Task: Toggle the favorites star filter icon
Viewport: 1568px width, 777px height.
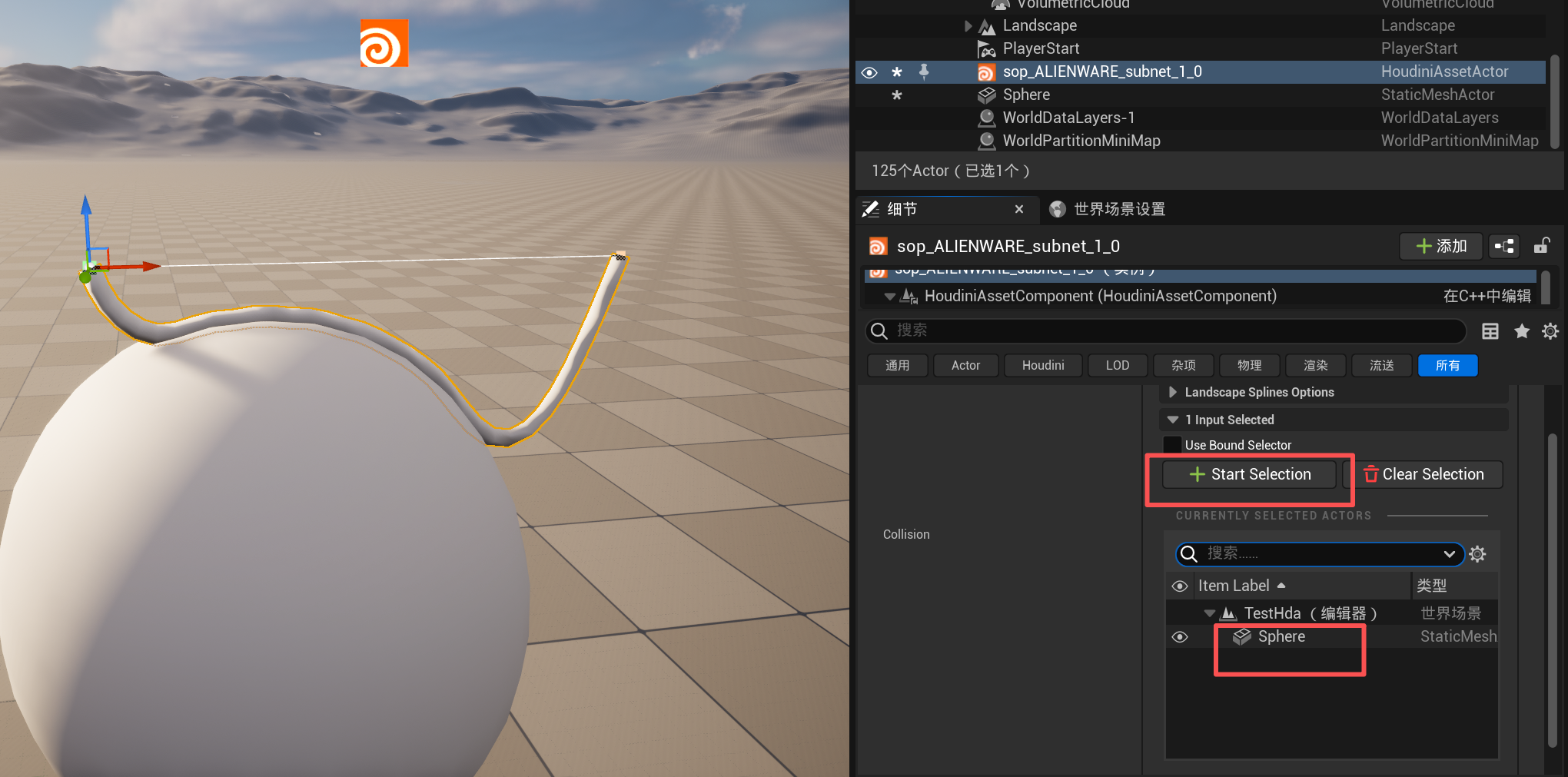Action: point(1521,331)
